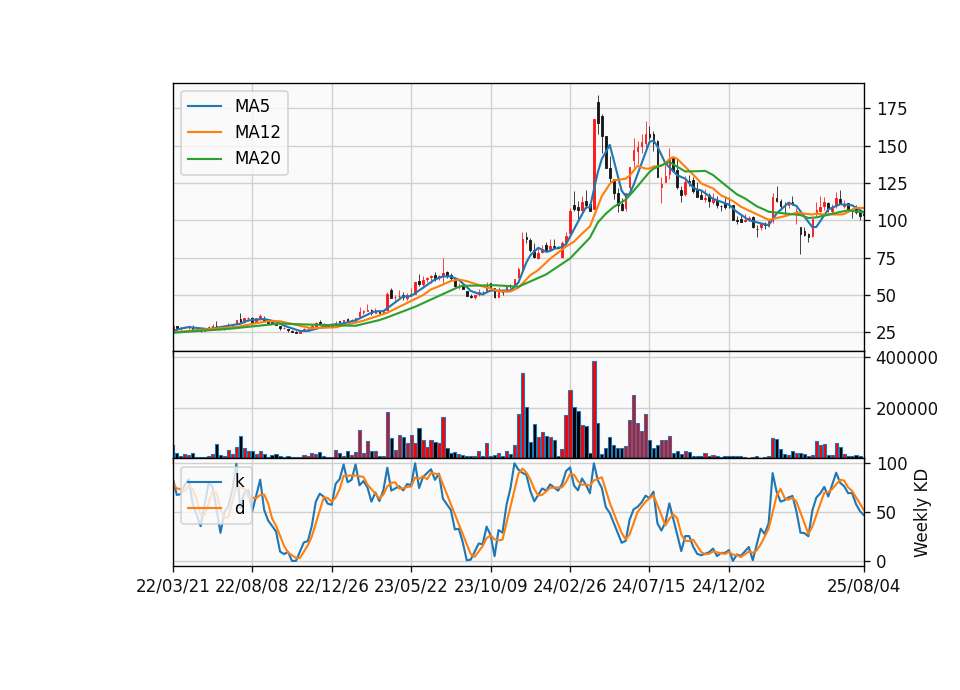Screen dimensions: 960x690
Task: Click the 23/05/22 date tick label
Action: coord(411,586)
